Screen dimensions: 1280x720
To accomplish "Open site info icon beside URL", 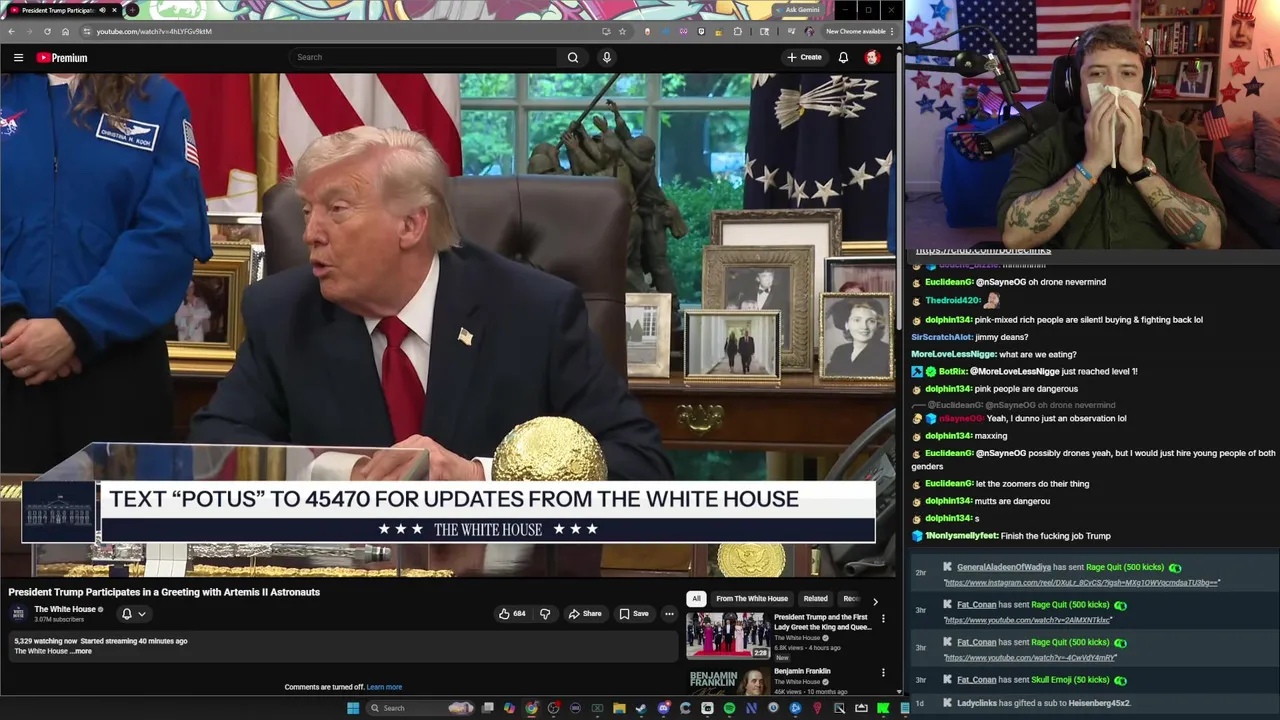I will [x=86, y=31].
